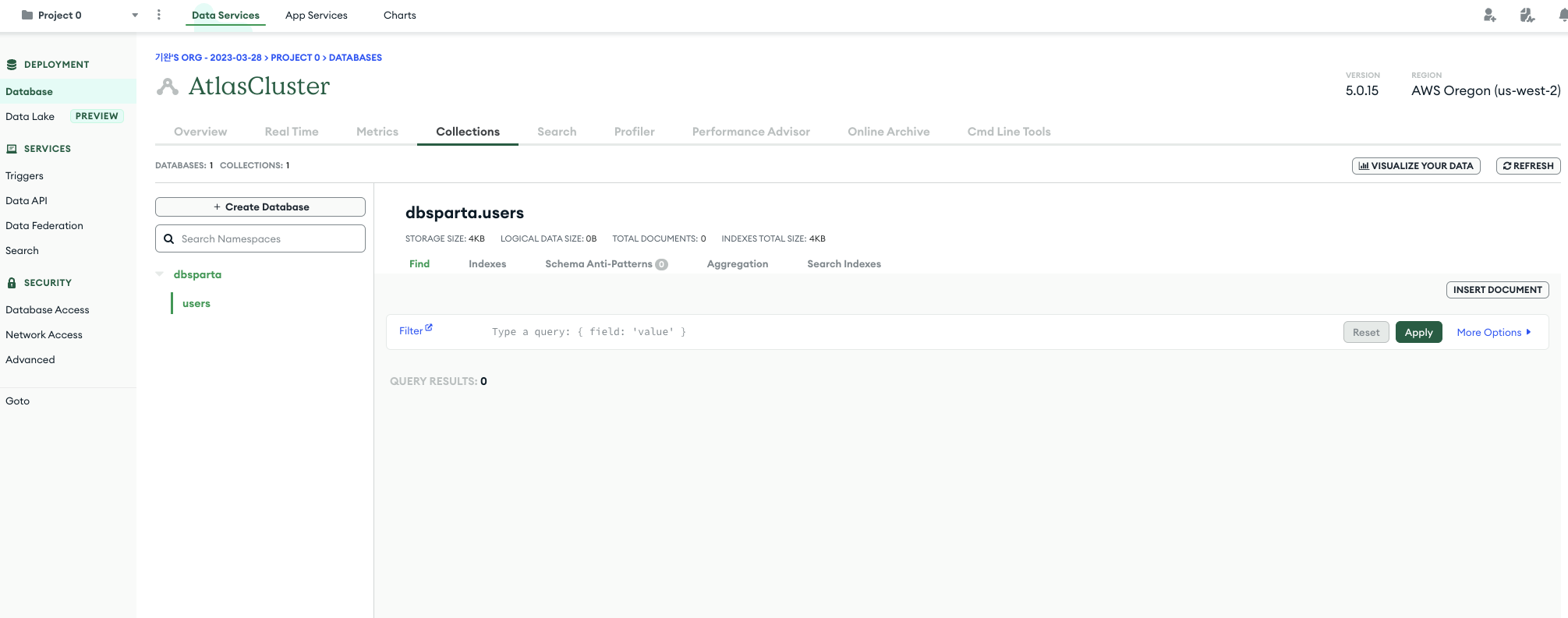Select the Collections tab
The width and height of the screenshot is (1568, 618).
coord(468,132)
